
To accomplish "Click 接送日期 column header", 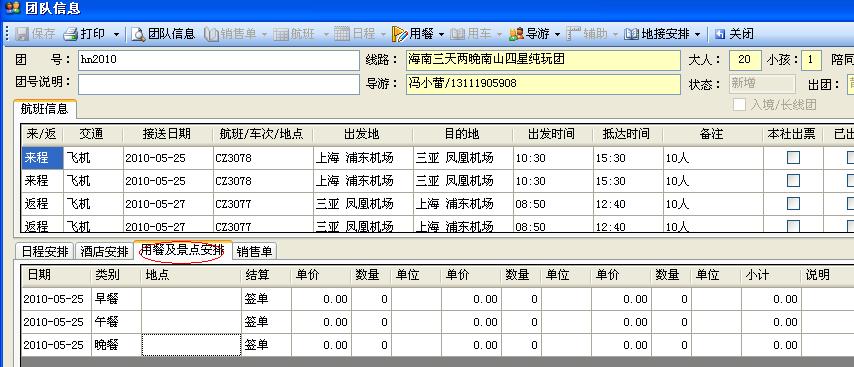I will pyautogui.click(x=167, y=134).
